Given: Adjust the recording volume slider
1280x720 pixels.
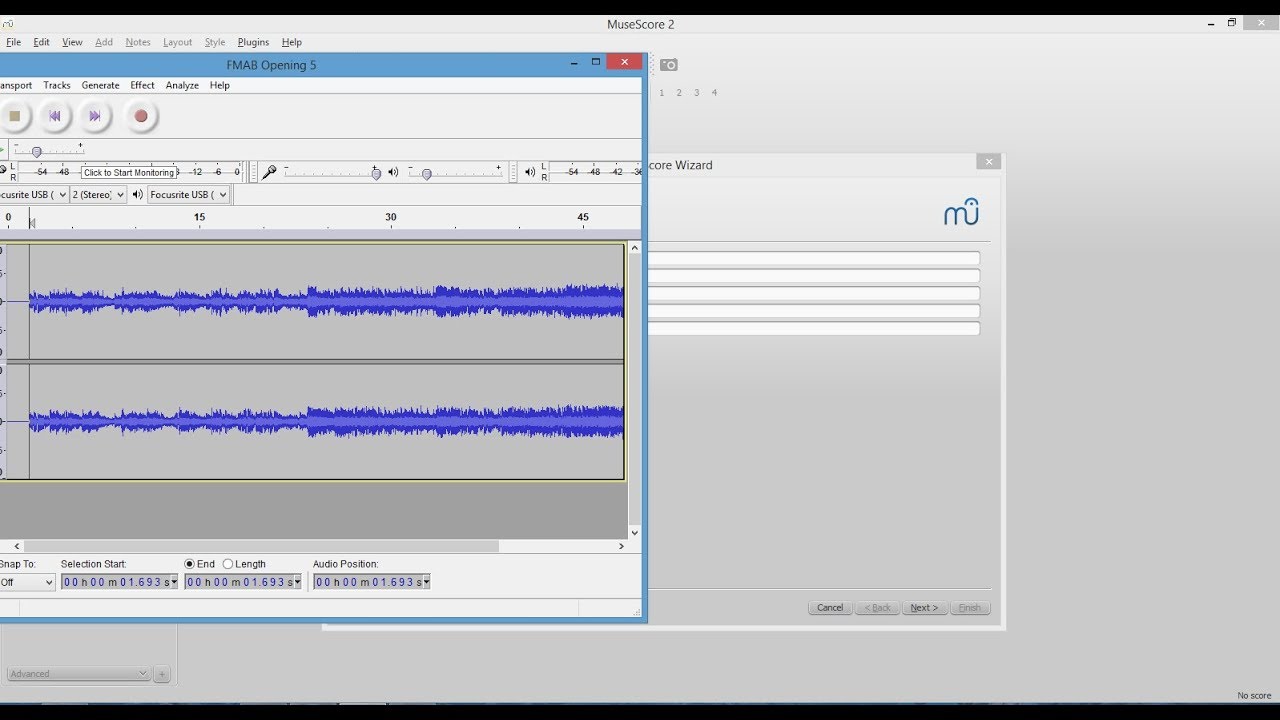Looking at the screenshot, I should click(x=376, y=173).
